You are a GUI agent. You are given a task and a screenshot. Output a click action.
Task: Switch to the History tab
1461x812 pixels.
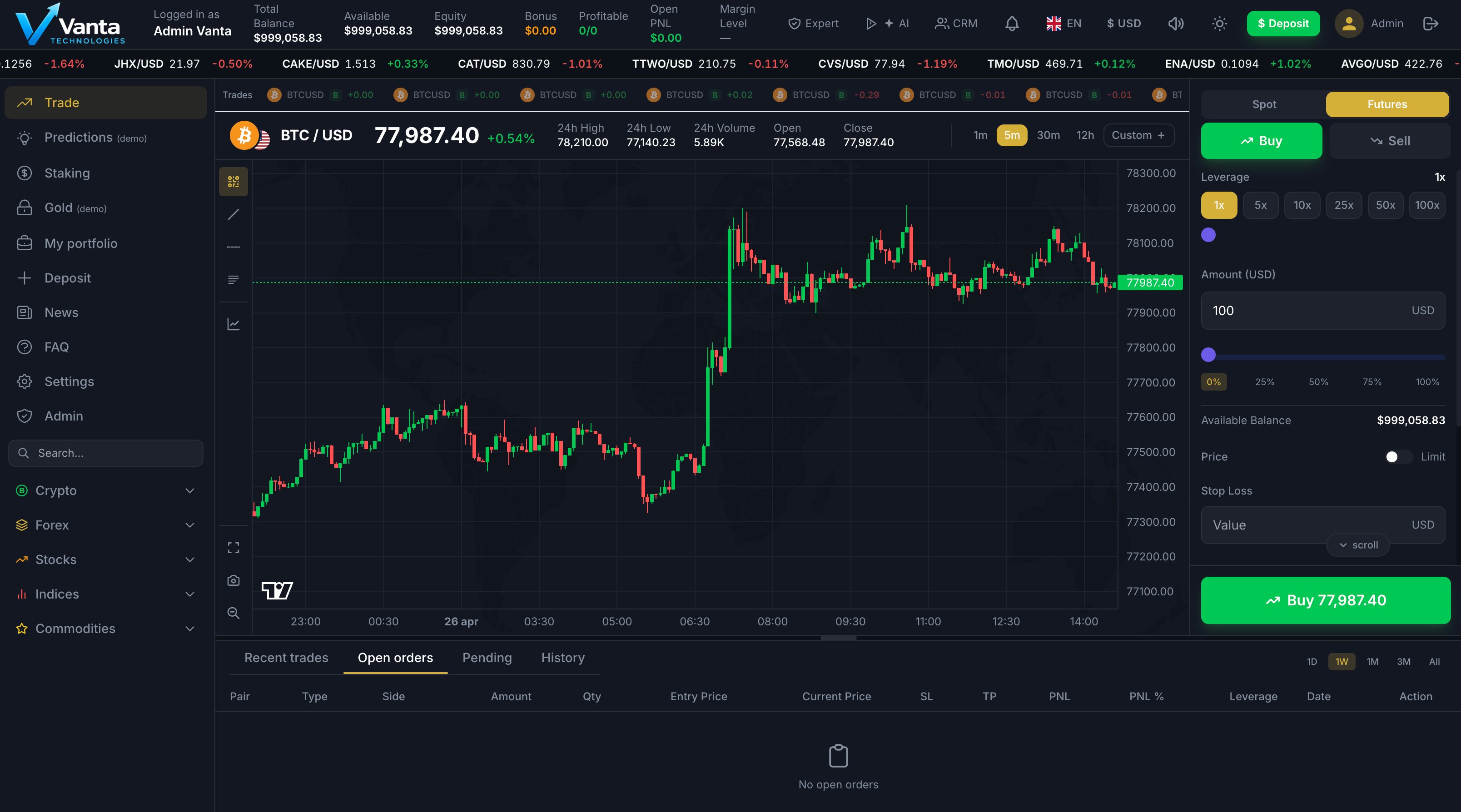[562, 658]
